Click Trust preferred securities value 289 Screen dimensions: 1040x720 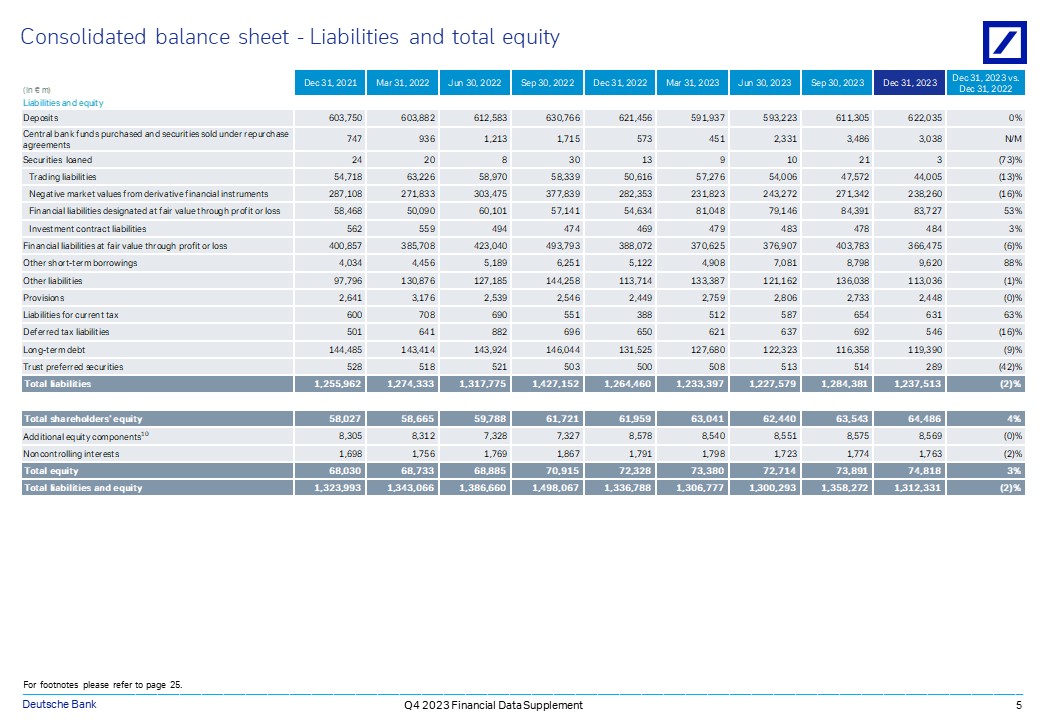[934, 367]
